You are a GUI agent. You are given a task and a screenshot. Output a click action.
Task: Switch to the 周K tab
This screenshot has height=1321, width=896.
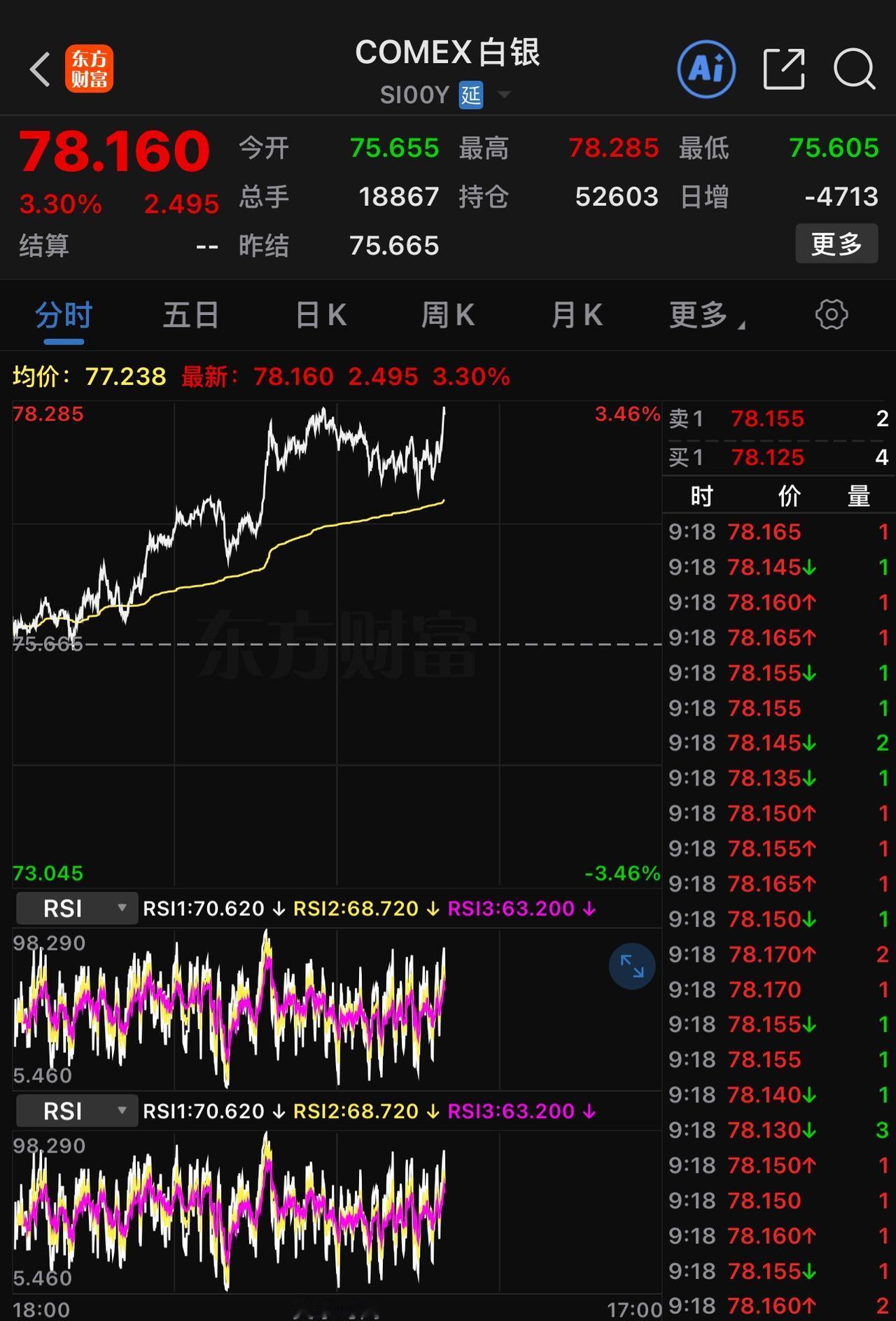[448, 315]
